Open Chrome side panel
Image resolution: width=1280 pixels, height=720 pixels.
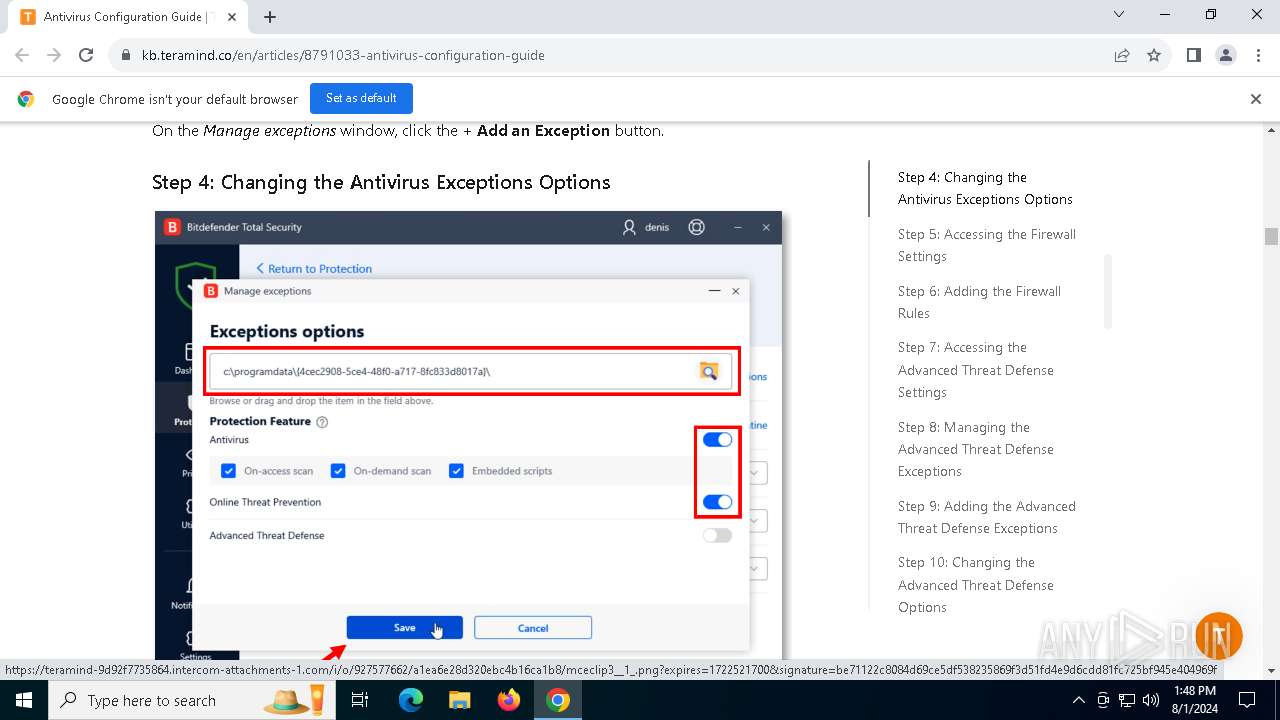pos(1194,55)
